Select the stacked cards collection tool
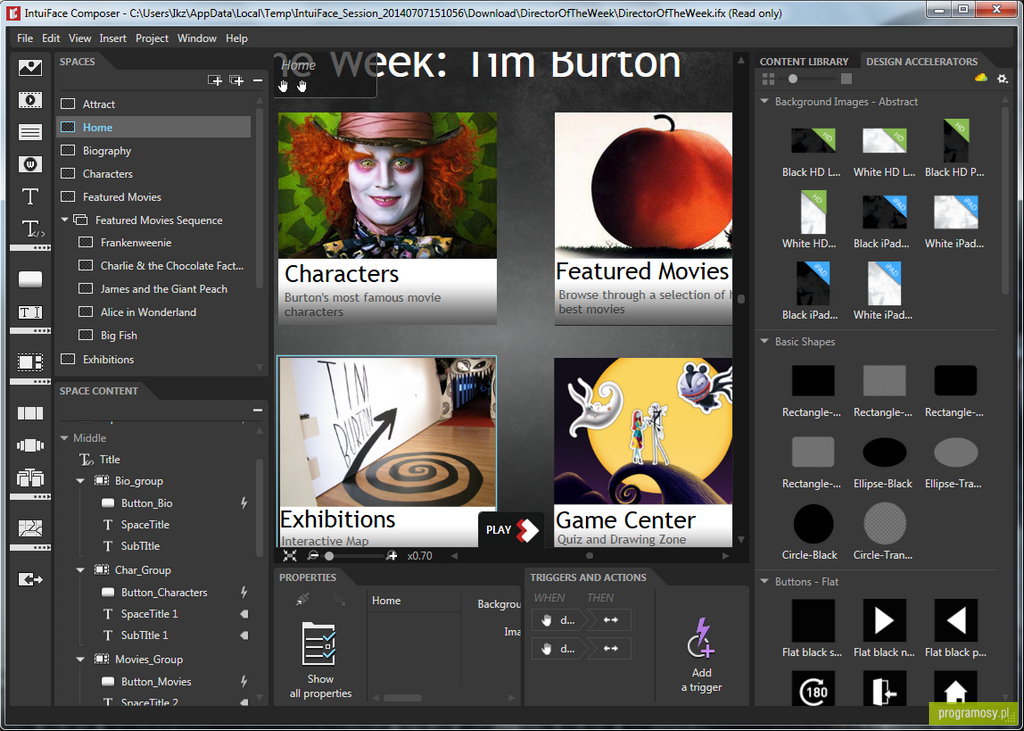Viewport: 1024px width, 731px height. click(x=30, y=478)
